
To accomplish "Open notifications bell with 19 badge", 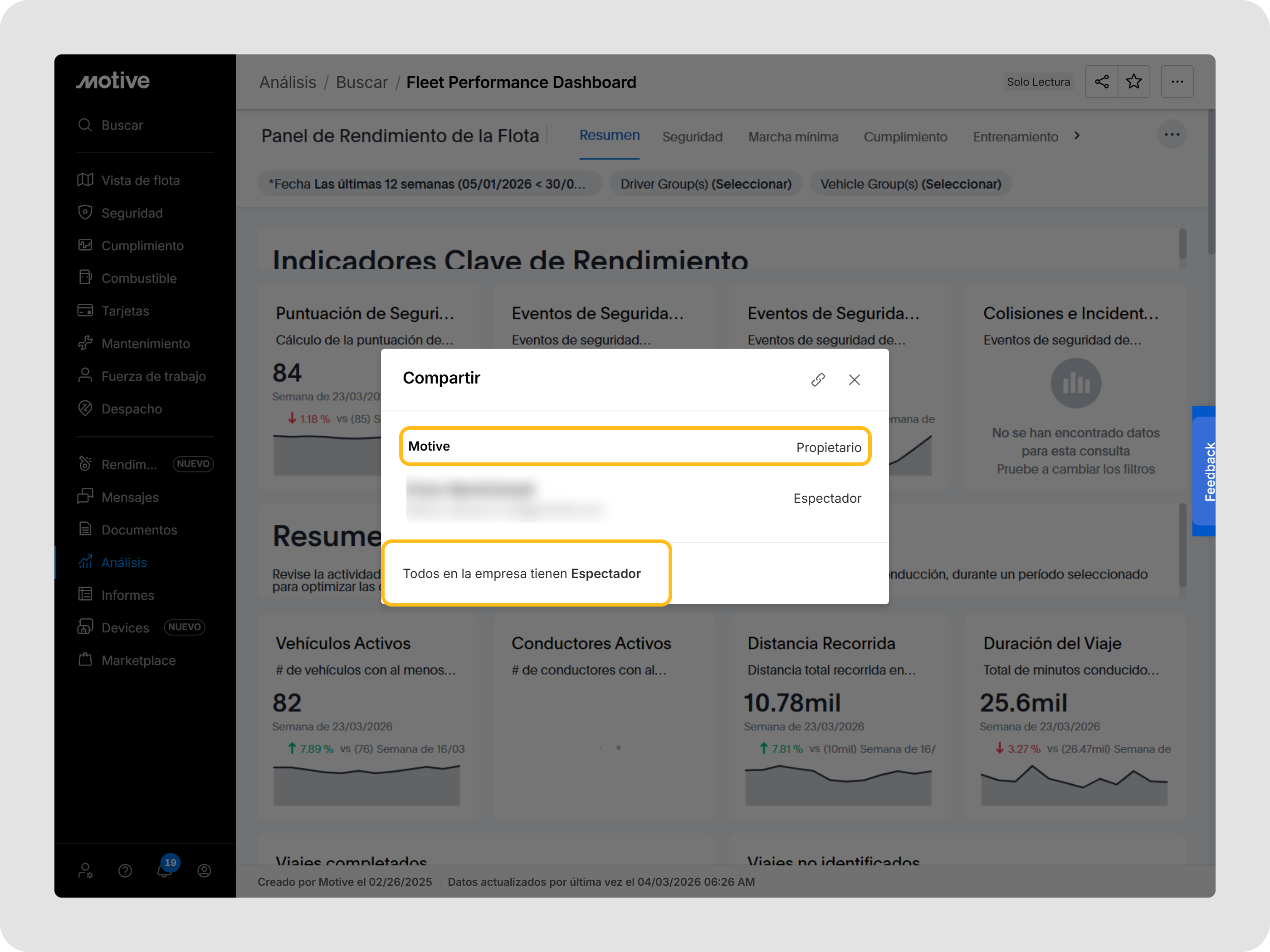I will [x=165, y=870].
